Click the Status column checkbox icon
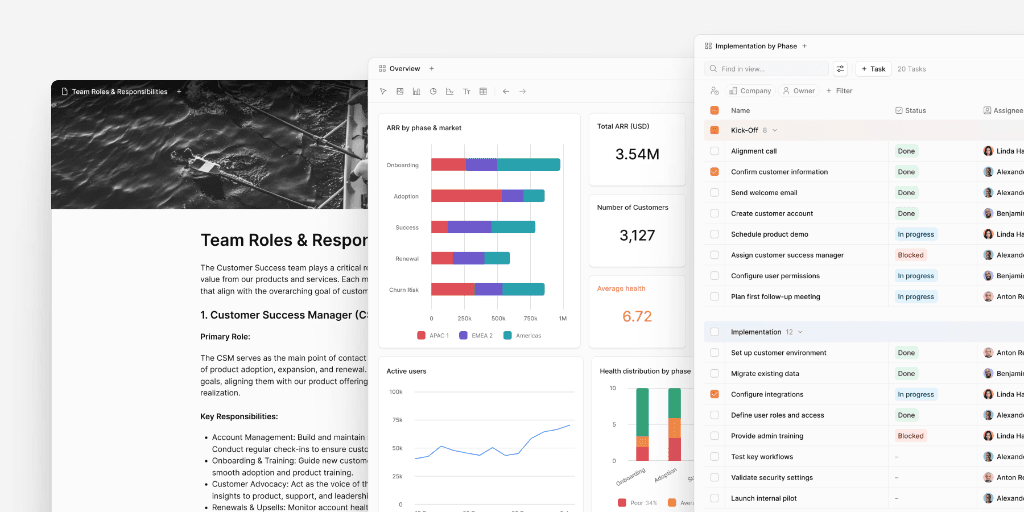Screen dimensions: 1024x512 click(899, 110)
